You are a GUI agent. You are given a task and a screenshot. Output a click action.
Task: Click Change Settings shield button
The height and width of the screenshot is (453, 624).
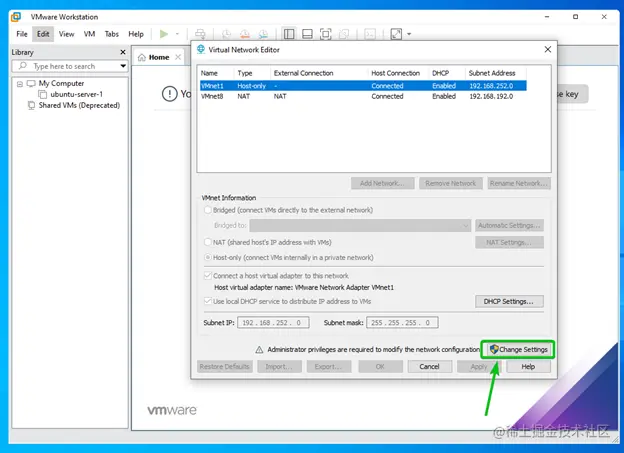point(518,350)
